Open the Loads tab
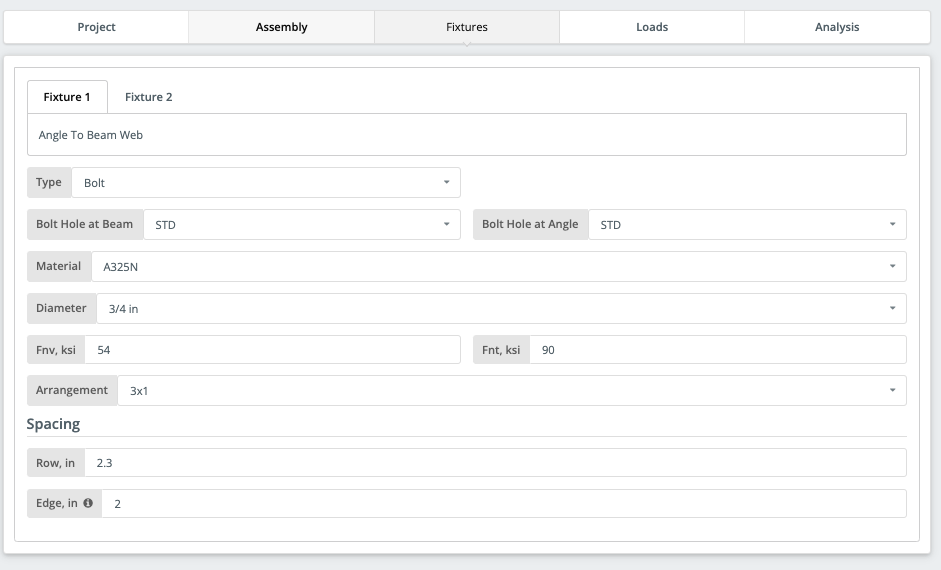941x570 pixels. (652, 27)
